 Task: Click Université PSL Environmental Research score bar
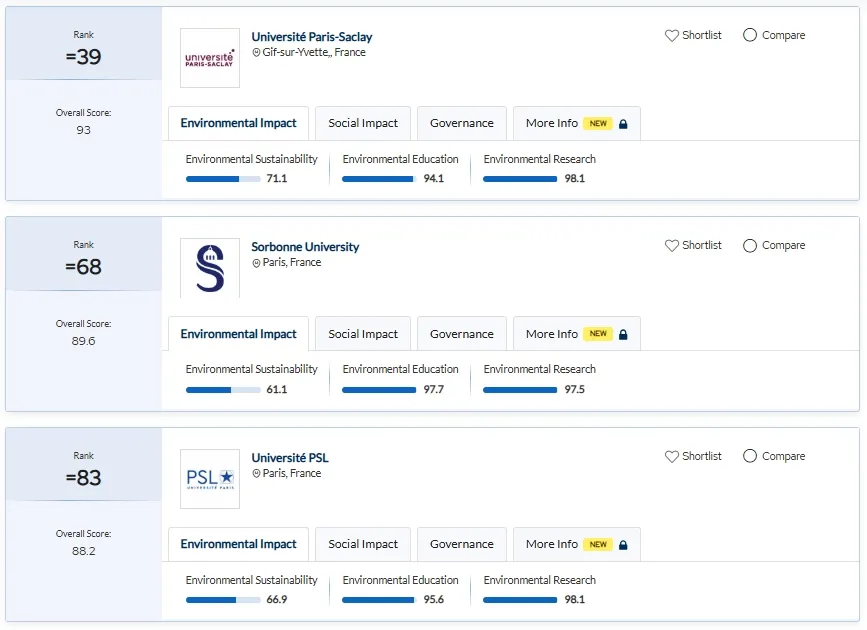pyautogui.click(x=520, y=600)
